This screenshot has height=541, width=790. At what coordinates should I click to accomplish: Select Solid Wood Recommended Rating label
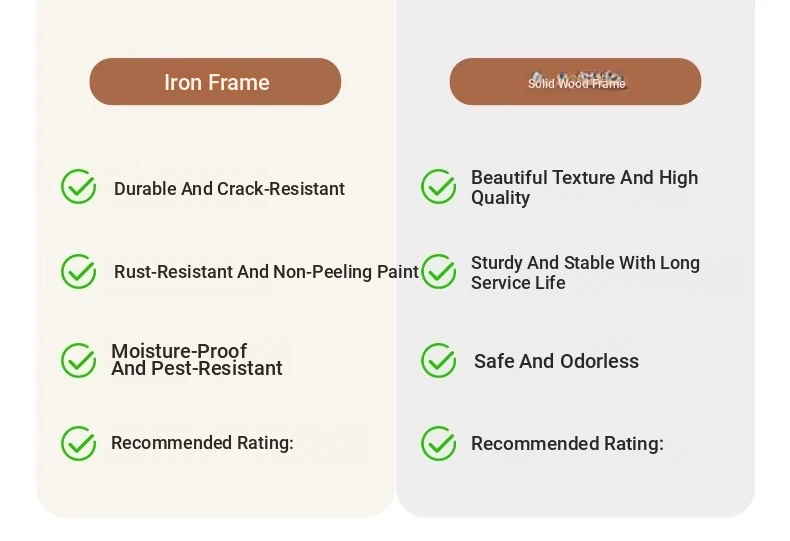[567, 444]
